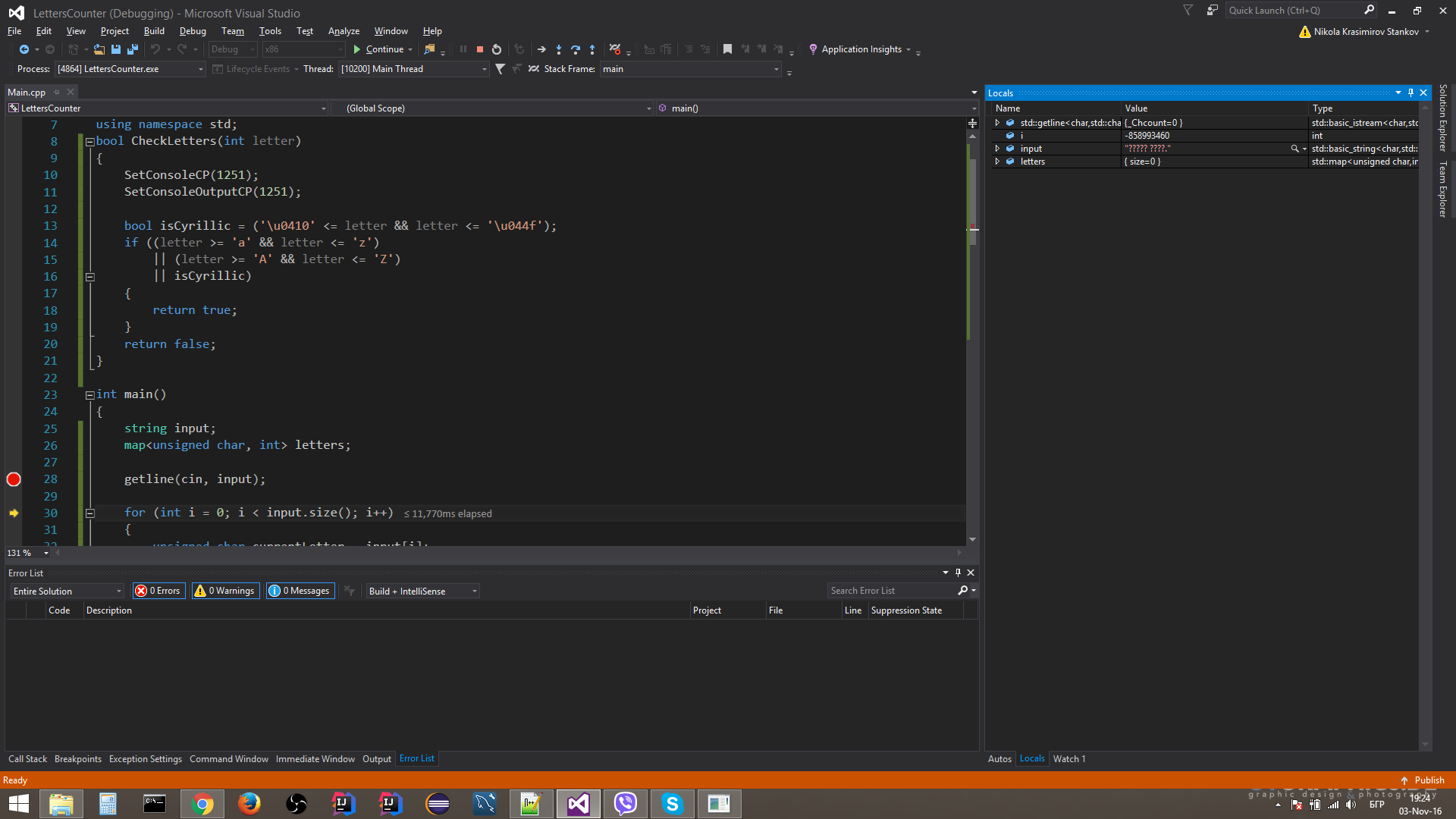The image size is (1456, 819).
Task: Undo the last edit with the Undo icon
Action: [x=155, y=49]
